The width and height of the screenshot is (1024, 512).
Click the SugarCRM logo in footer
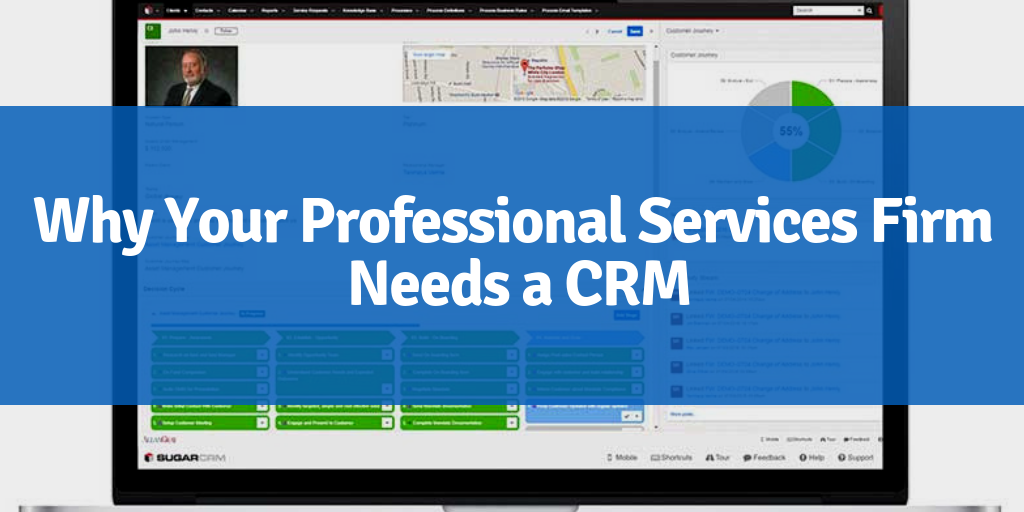coord(185,457)
